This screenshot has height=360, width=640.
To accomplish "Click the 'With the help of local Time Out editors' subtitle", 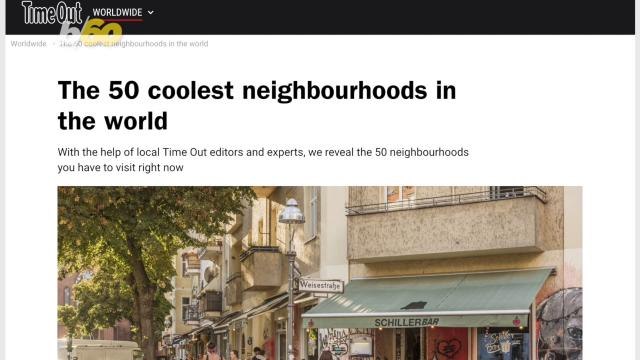I will point(263,160).
